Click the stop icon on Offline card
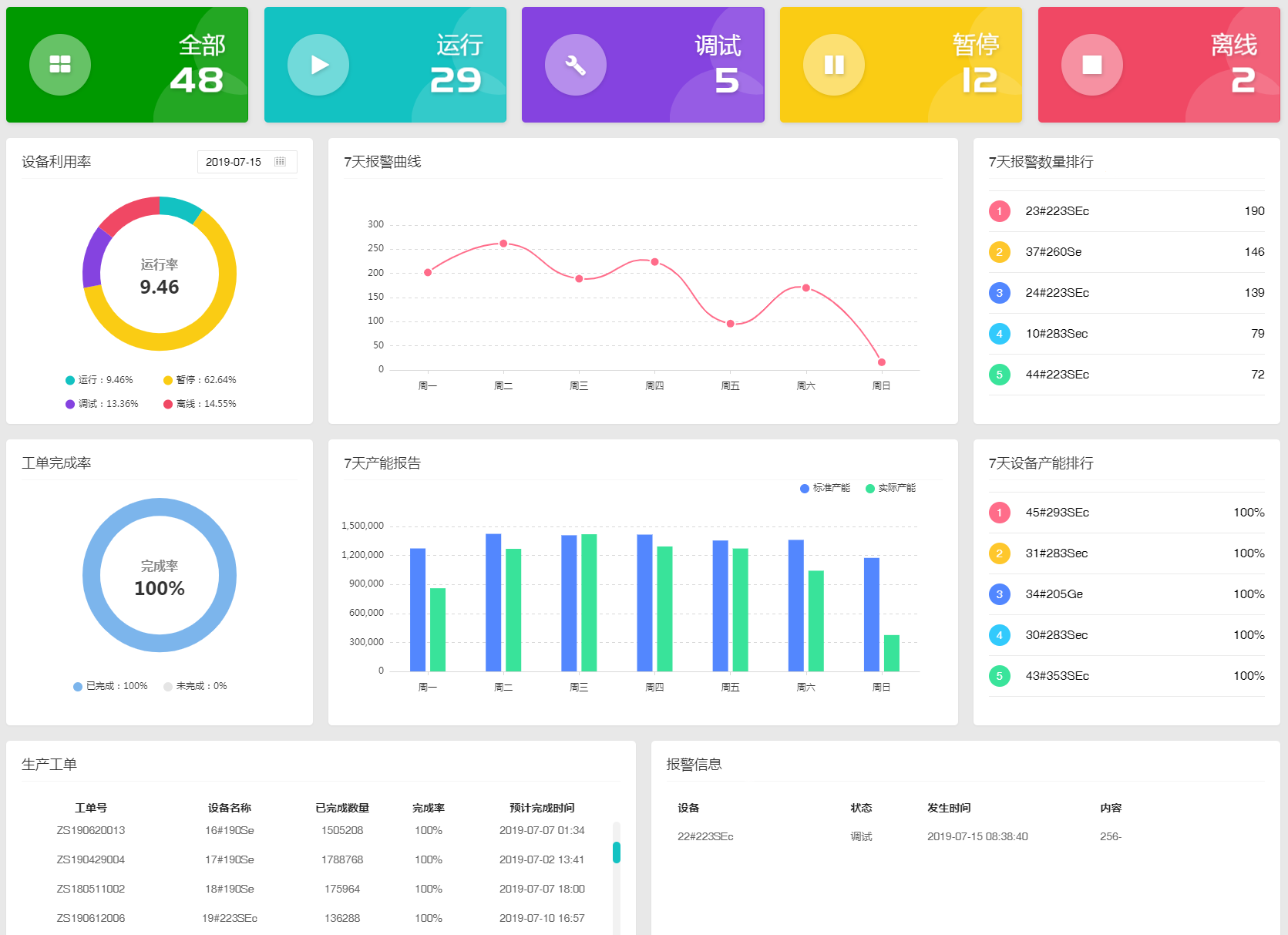 (1091, 65)
